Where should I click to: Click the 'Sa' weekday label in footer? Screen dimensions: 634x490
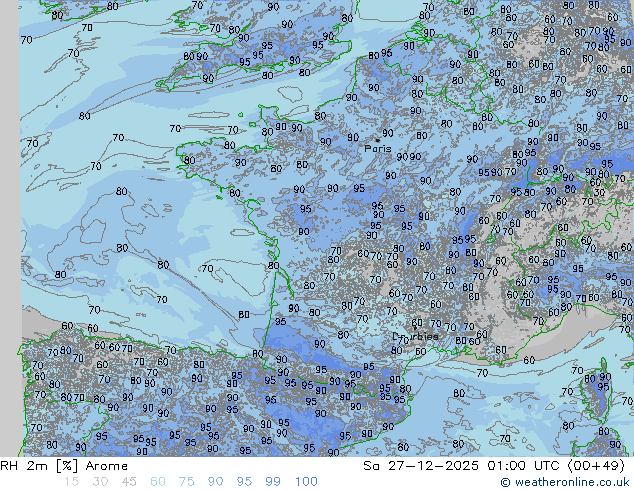[x=371, y=466]
